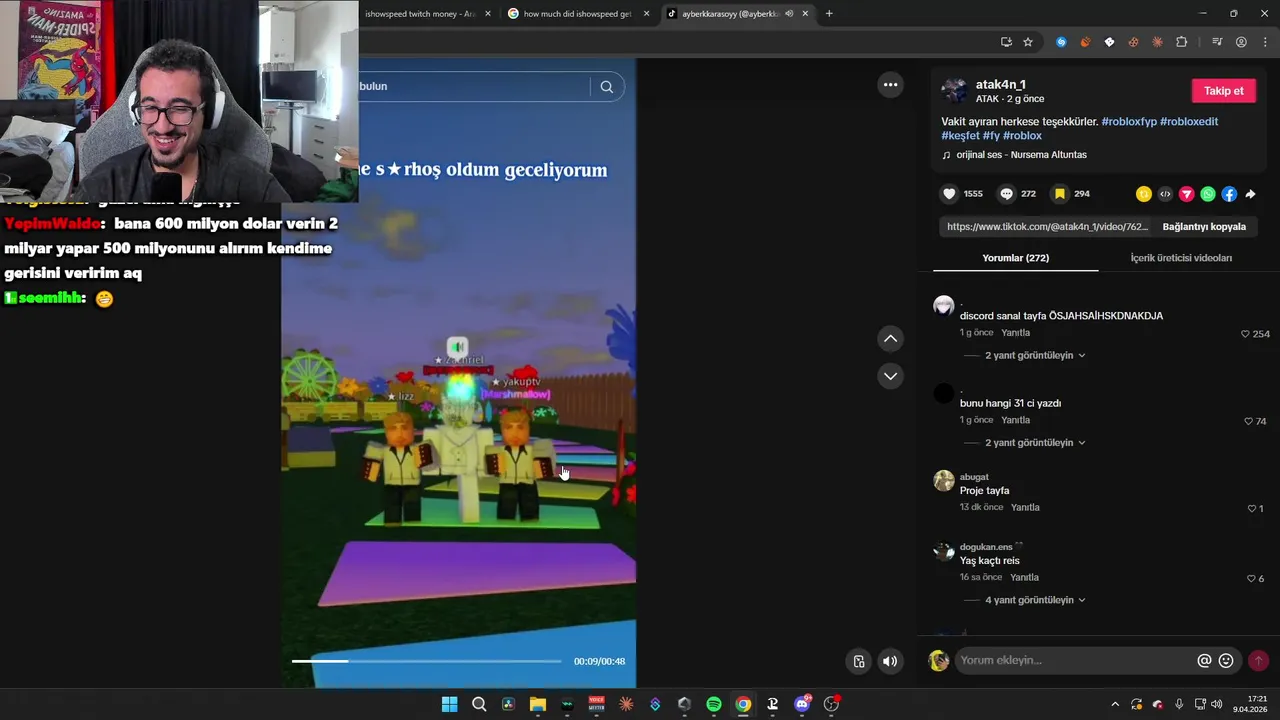1280x720 pixels.
Task: Share to WhatsApp icon
Action: (1208, 194)
